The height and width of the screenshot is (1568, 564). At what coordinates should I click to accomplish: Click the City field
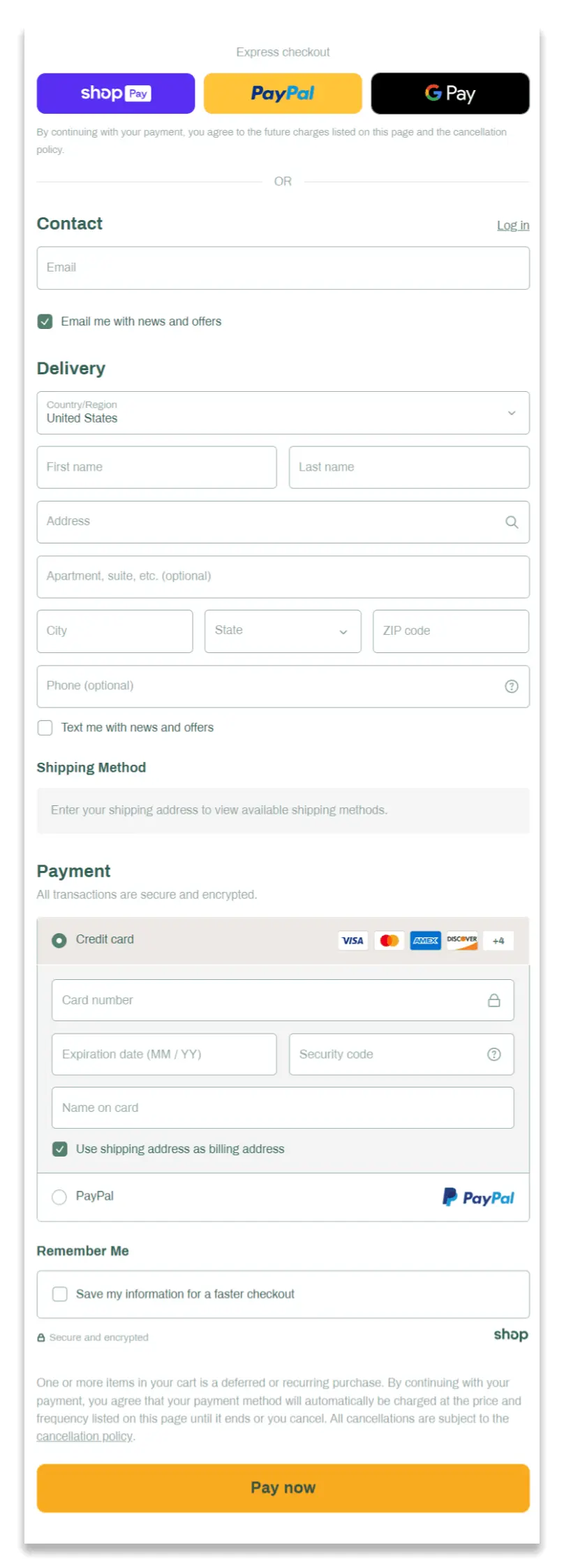click(x=115, y=631)
